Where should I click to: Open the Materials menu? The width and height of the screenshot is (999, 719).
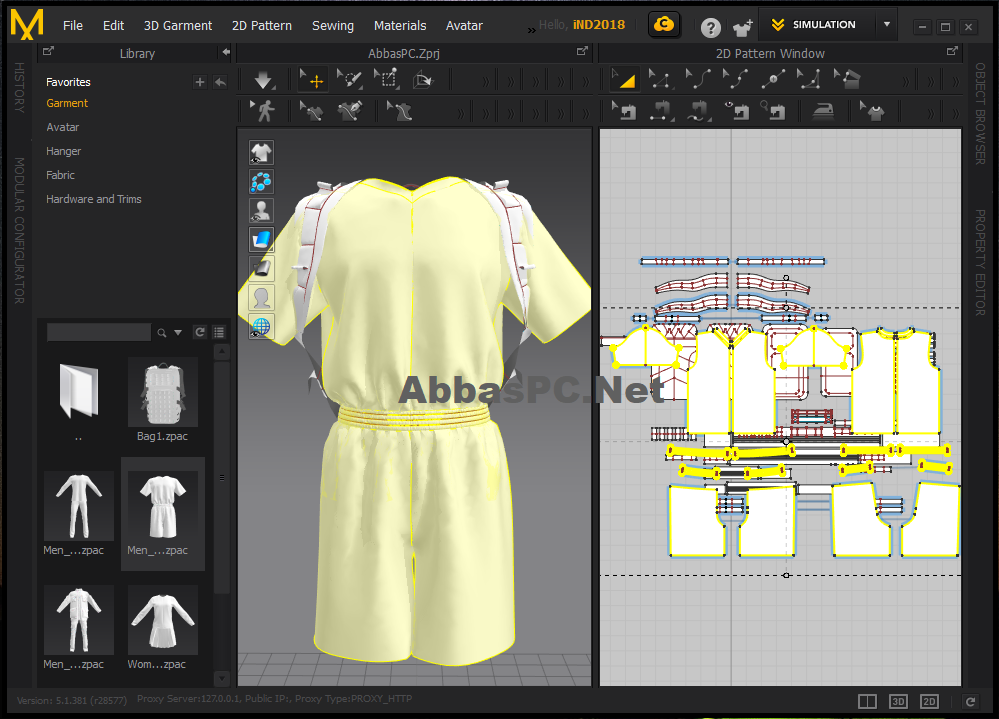(400, 25)
